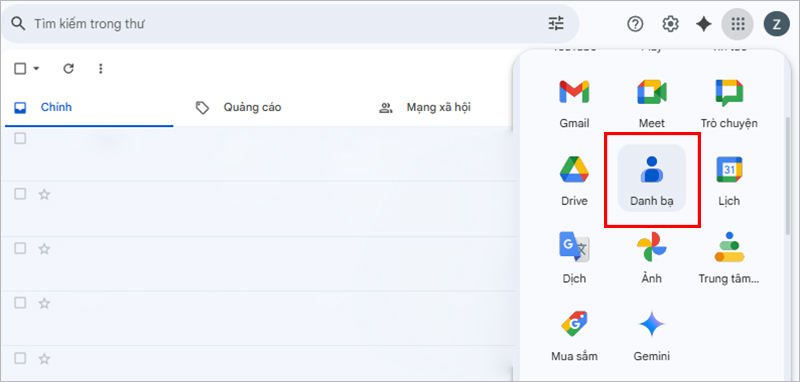Star the third email row
Screen dimensions: 800x382
(x=44, y=248)
